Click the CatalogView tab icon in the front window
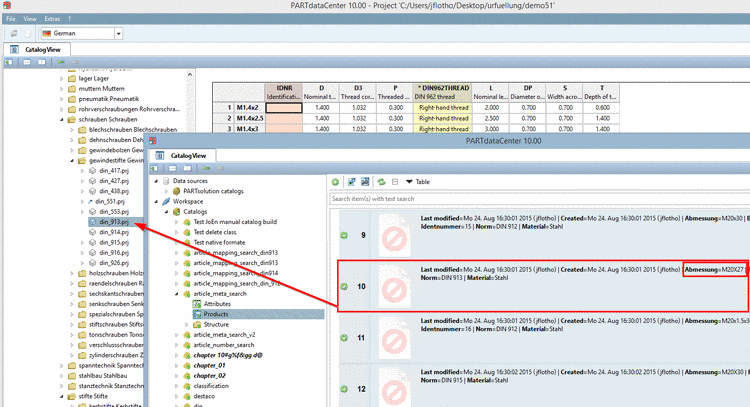This screenshot has height=407, width=750. click(x=161, y=155)
